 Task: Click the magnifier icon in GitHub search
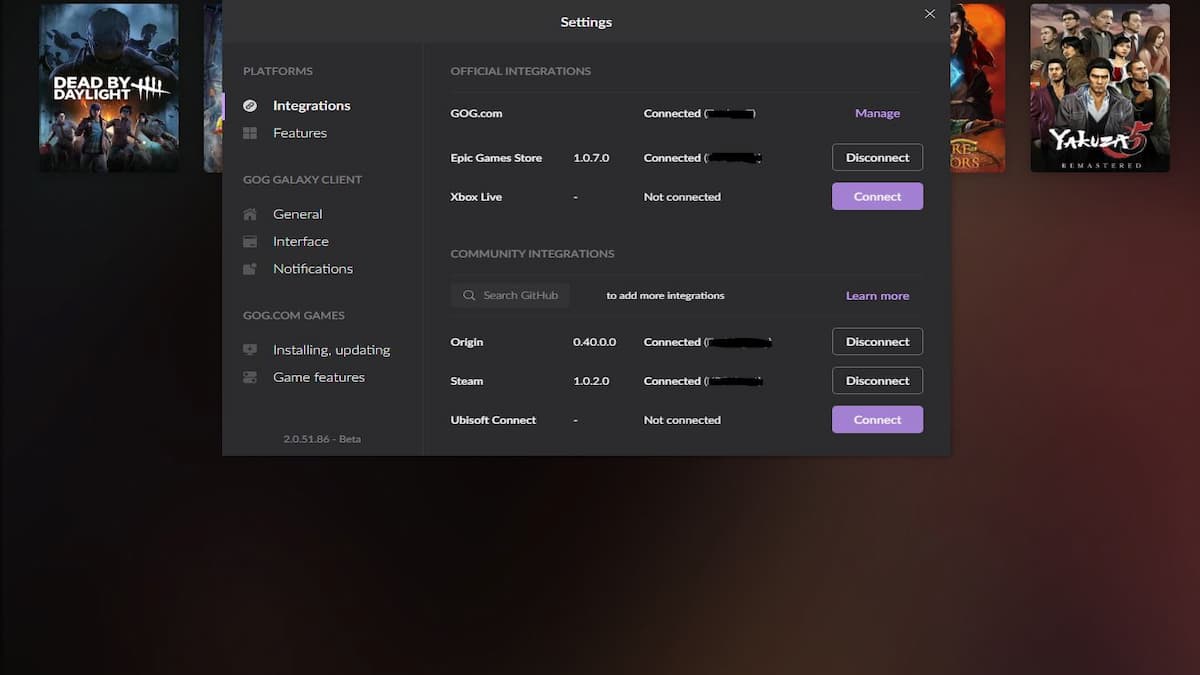469,296
